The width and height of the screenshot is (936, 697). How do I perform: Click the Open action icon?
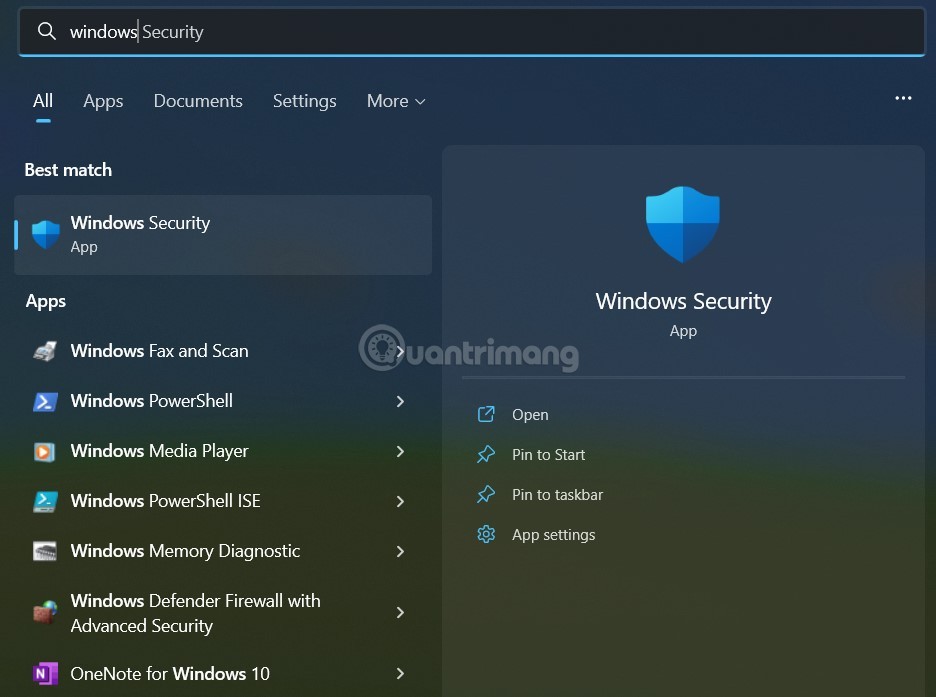tap(486, 414)
